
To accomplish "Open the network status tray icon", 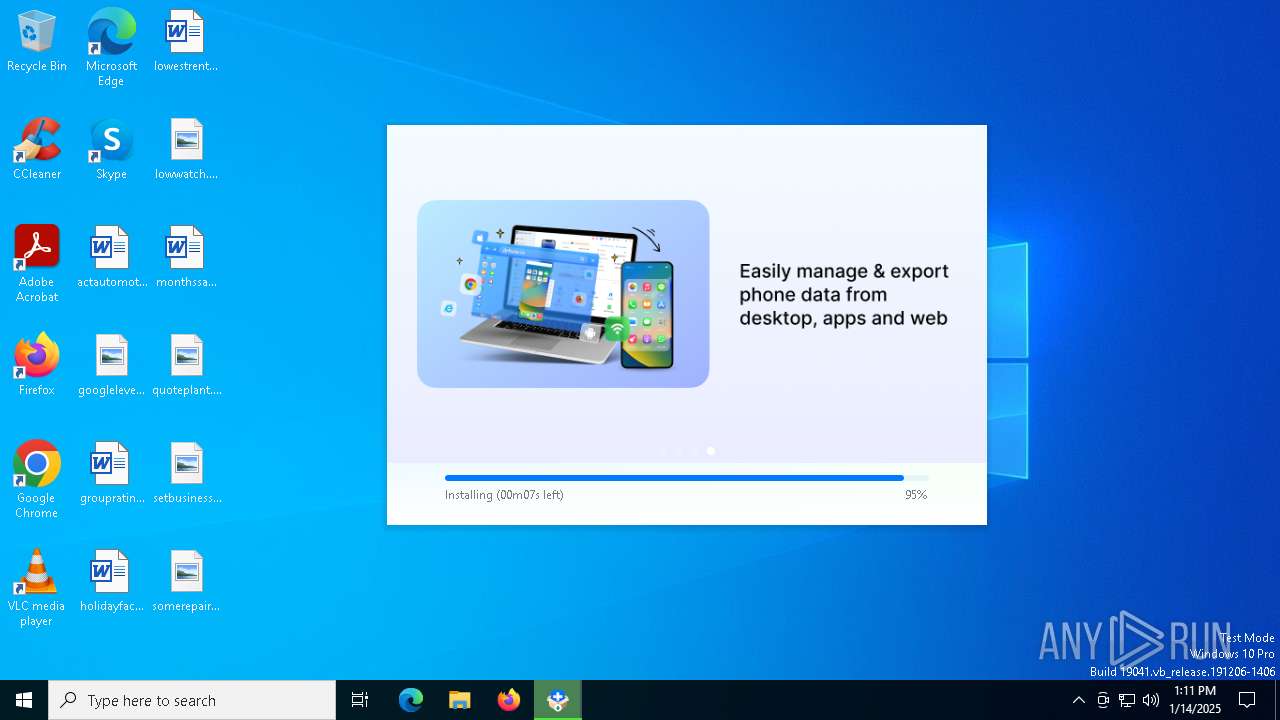I will click(x=1127, y=700).
